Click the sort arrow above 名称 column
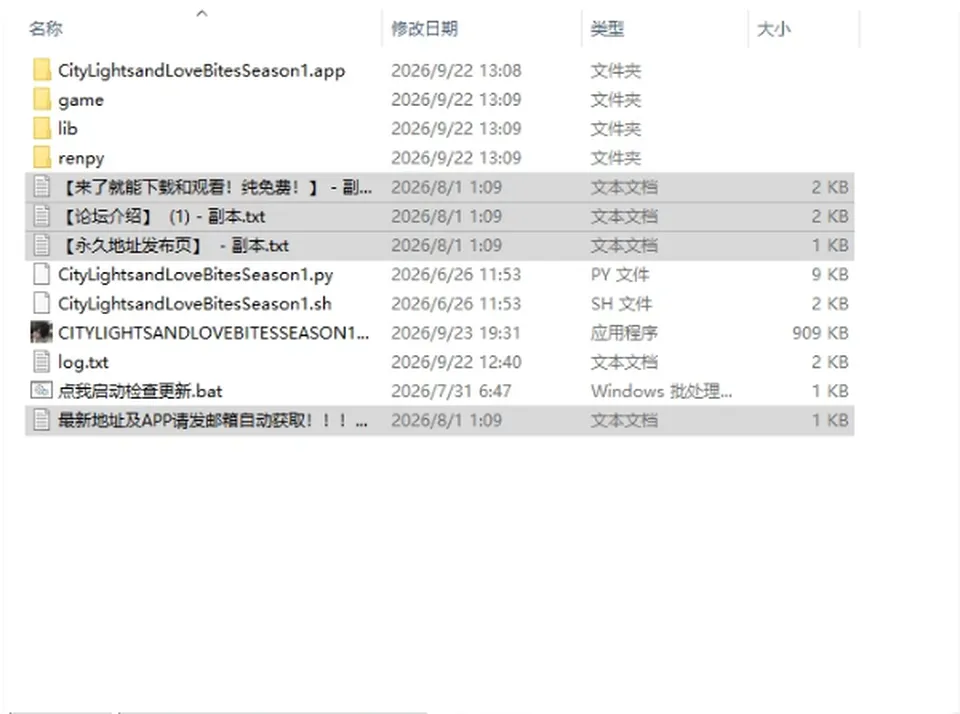 [x=202, y=13]
